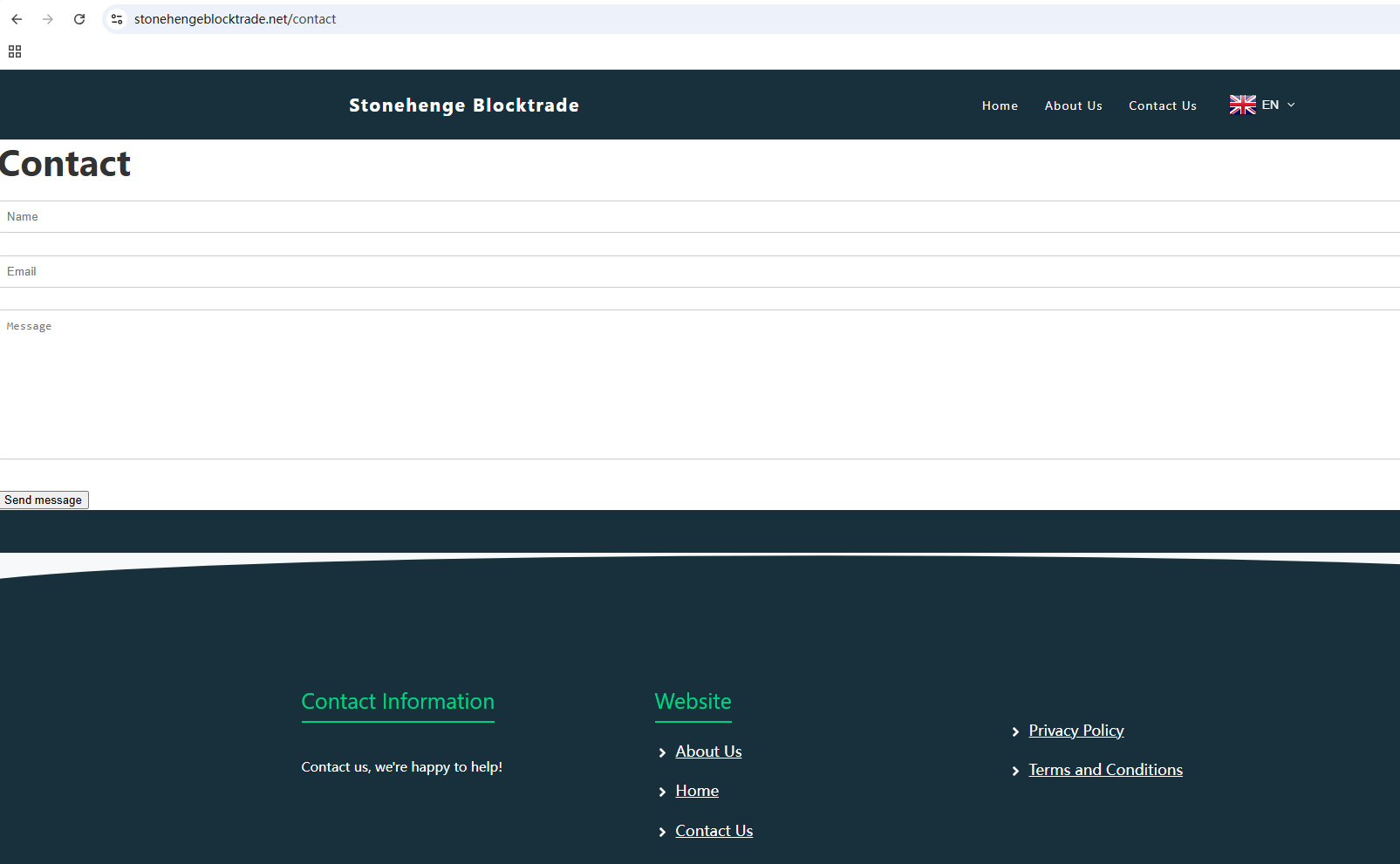
Task: Click chevron icon beside Privacy Policy
Action: tap(1015, 731)
